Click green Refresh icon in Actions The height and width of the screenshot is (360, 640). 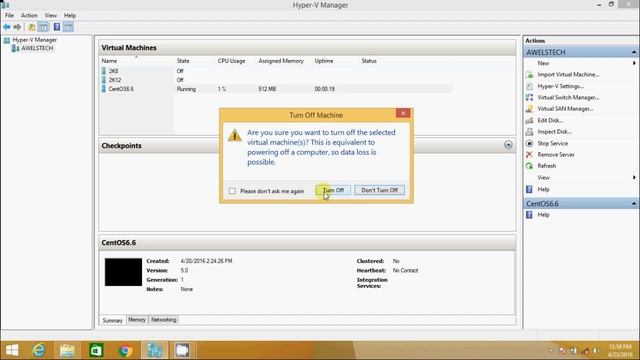(529, 166)
